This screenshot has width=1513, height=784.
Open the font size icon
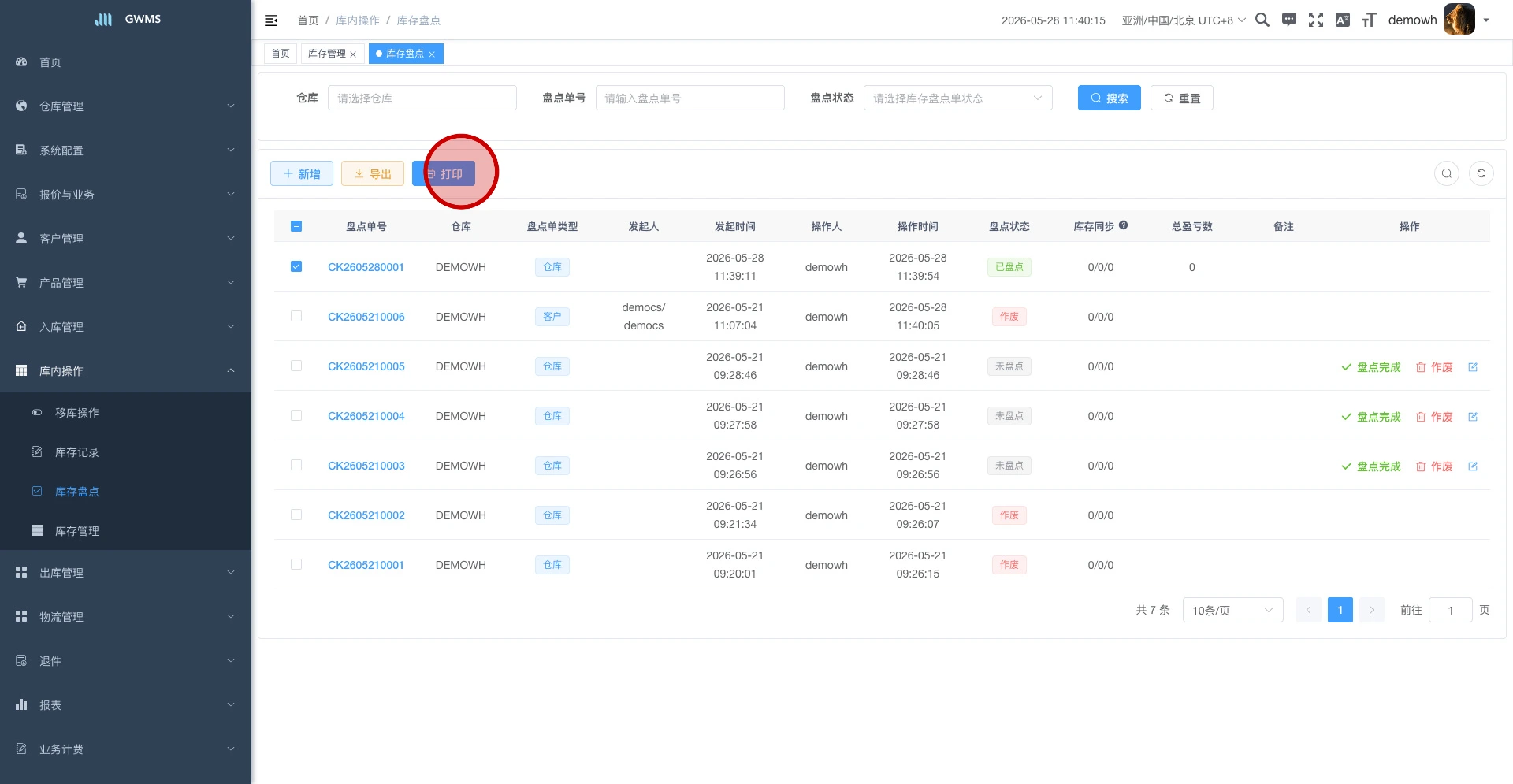[1370, 20]
